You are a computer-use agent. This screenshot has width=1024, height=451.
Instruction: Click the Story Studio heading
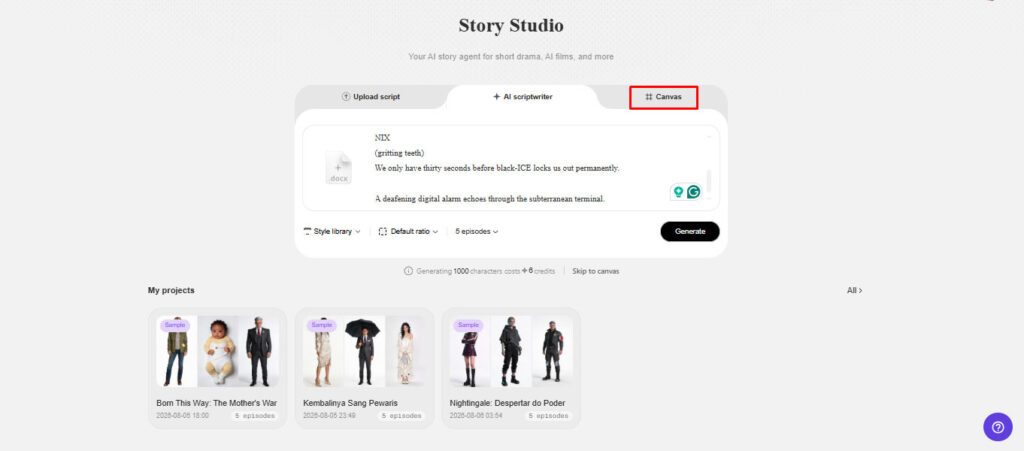(x=511, y=26)
